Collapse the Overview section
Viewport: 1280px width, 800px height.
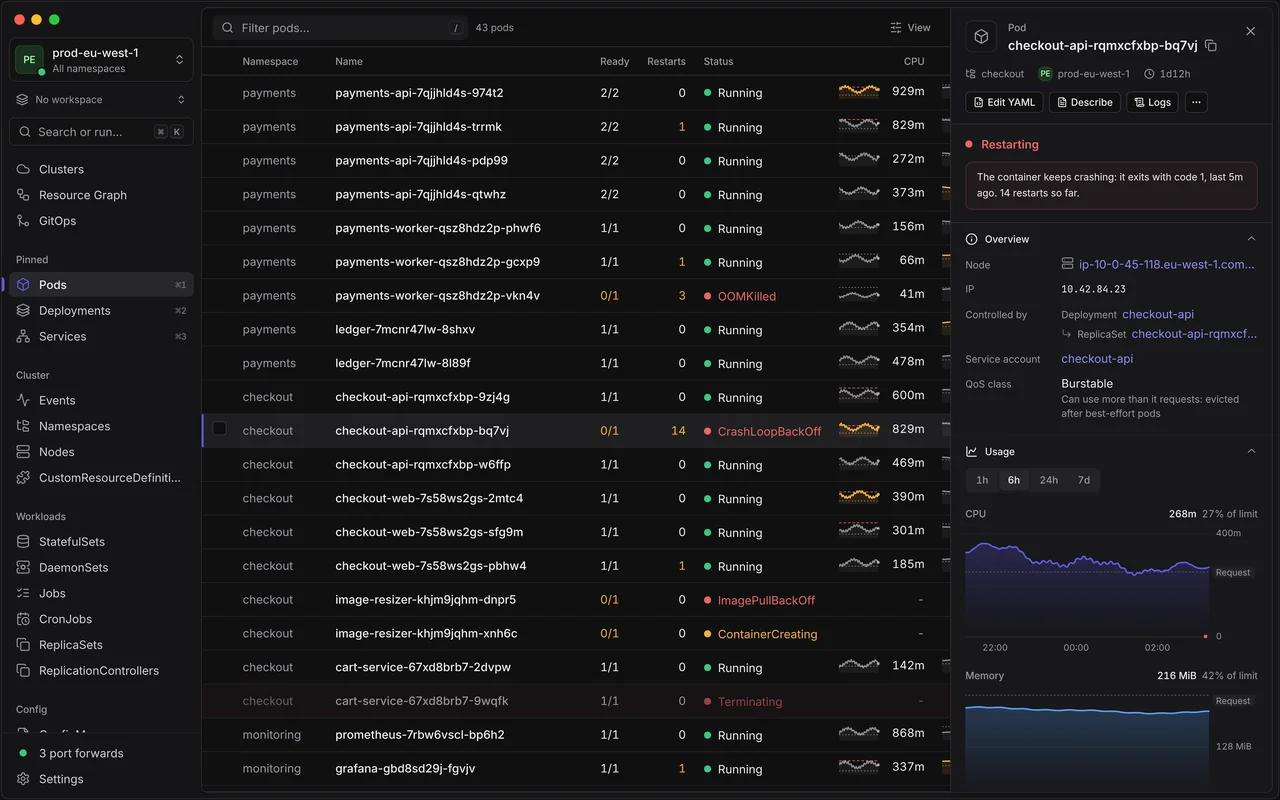tap(1251, 239)
